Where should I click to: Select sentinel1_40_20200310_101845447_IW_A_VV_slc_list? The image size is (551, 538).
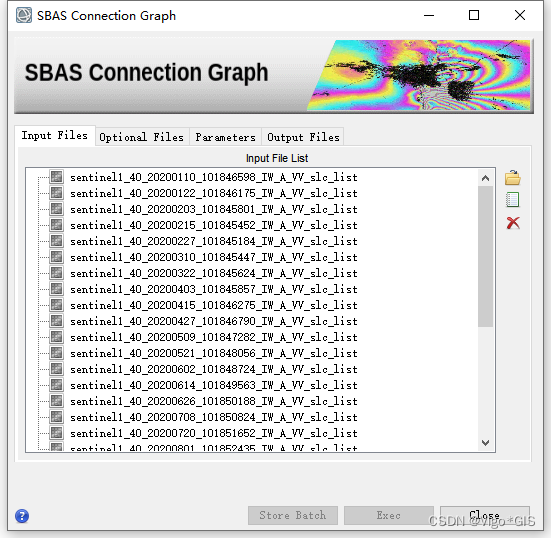pyautogui.click(x=214, y=257)
